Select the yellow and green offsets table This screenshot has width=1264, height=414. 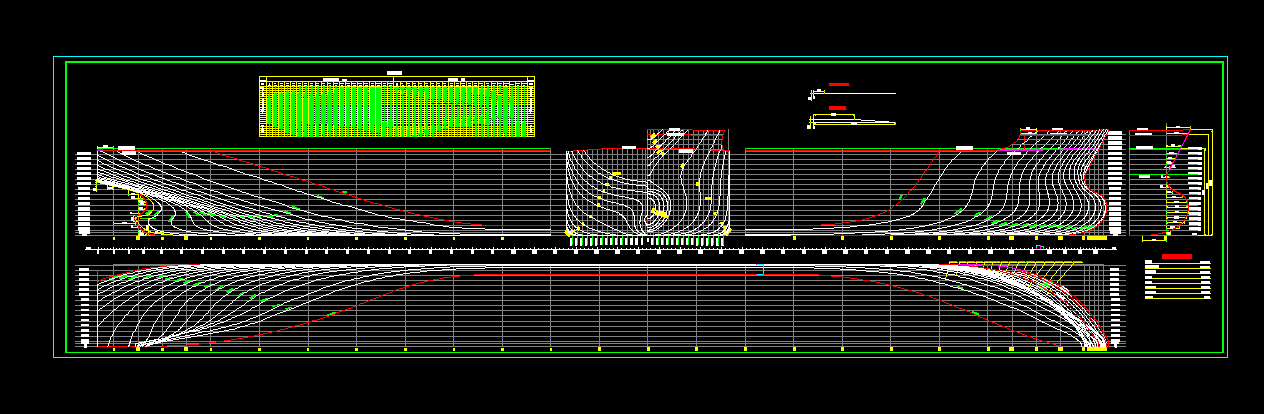pos(397,106)
